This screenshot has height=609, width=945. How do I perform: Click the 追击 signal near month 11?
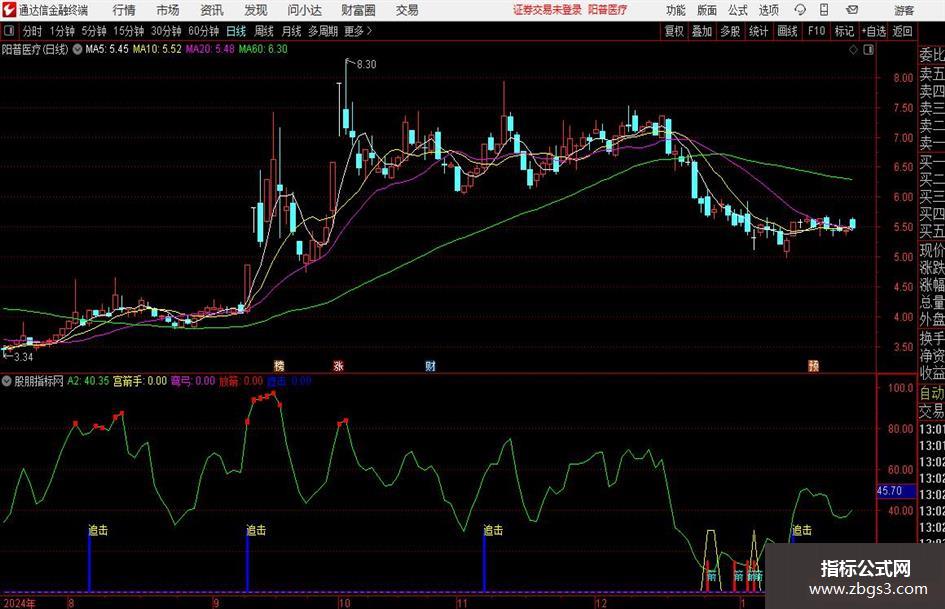click(494, 530)
